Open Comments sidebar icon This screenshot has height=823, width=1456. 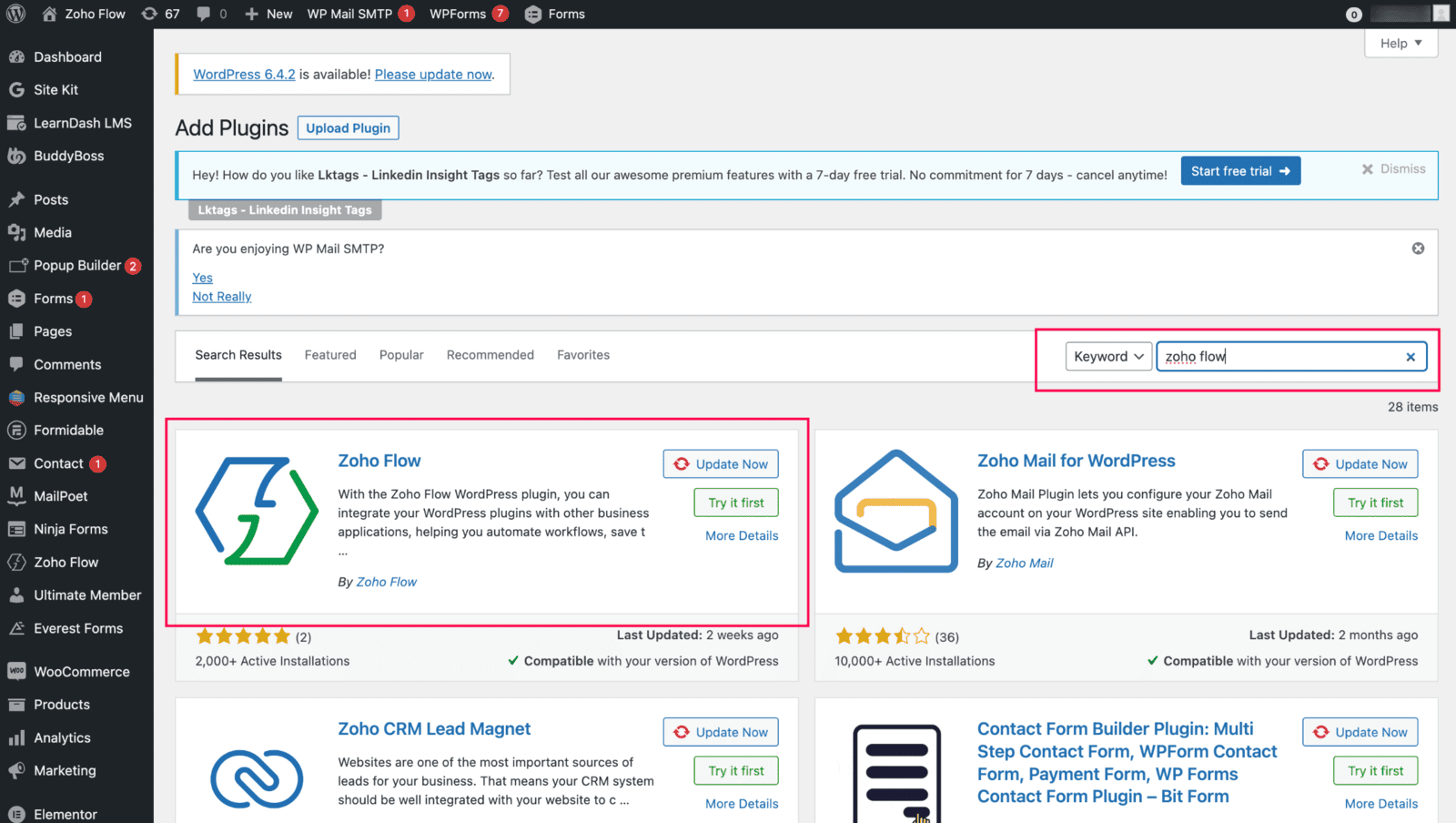pyautogui.click(x=16, y=364)
